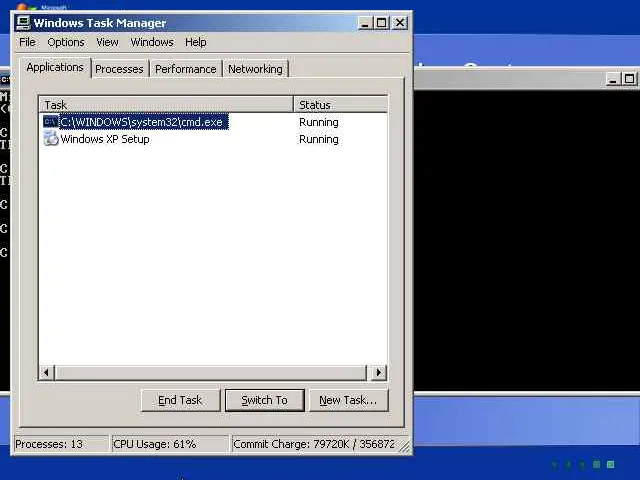Click the left arrow of horizontal scrollbar

click(x=47, y=372)
